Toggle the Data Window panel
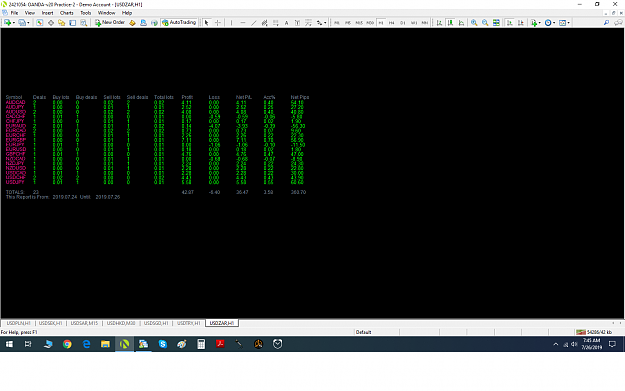Viewport: 625px width, 391px height. point(51,23)
